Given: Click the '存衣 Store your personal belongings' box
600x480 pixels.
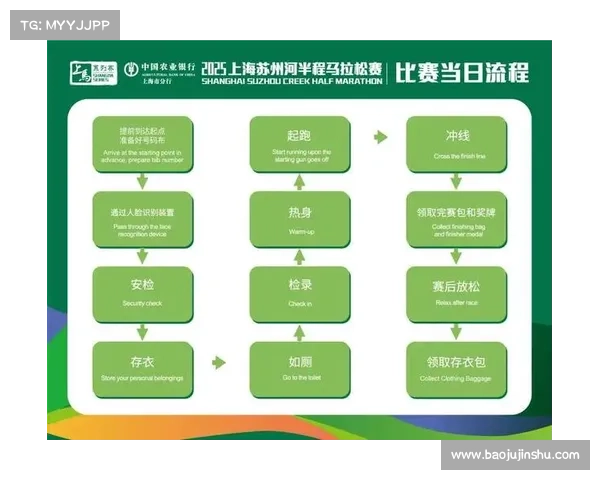Looking at the screenshot, I should (x=143, y=370).
